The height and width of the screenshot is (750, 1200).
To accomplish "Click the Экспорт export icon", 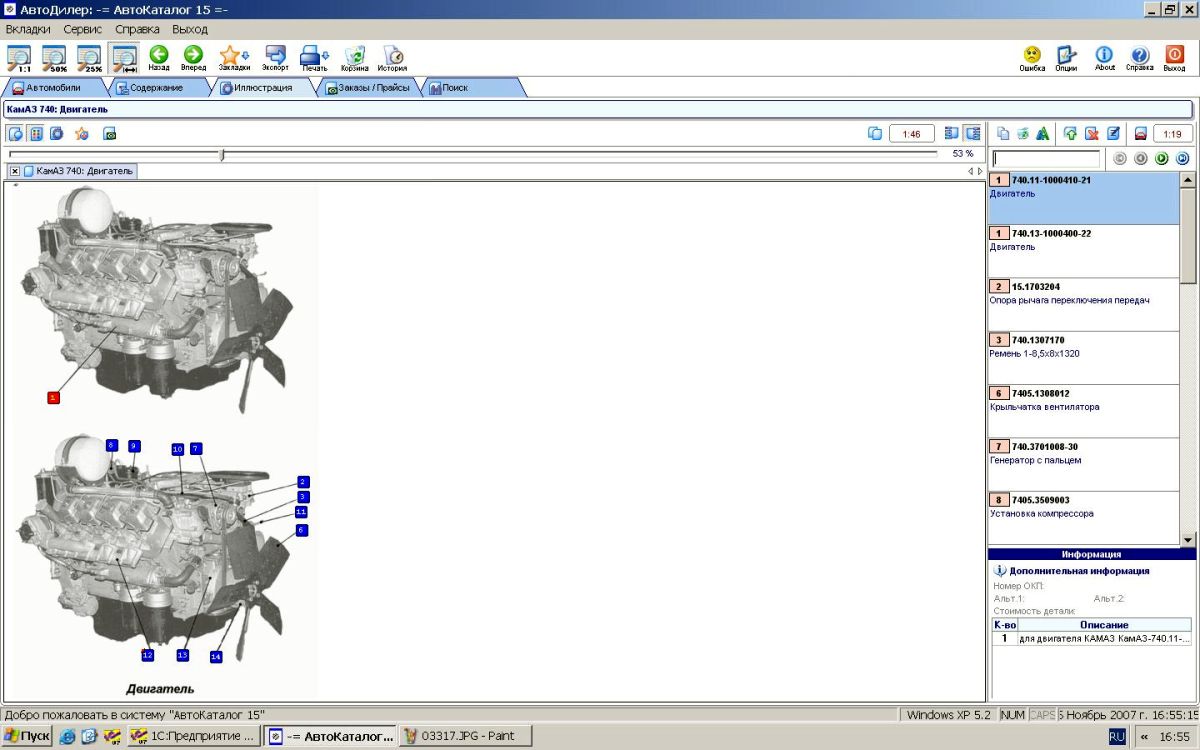I will [x=275, y=58].
